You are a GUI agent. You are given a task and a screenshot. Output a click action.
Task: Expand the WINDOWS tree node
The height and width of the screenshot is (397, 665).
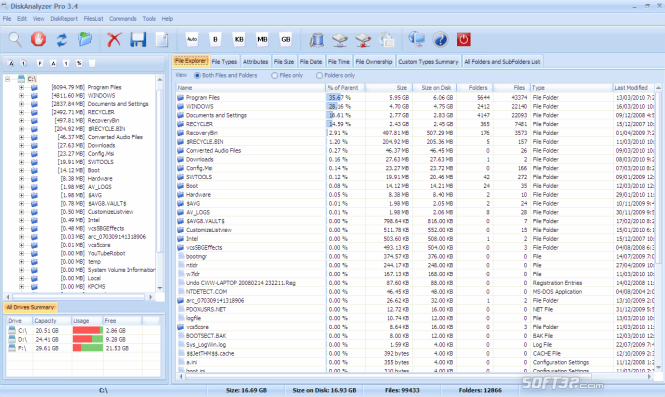click(x=21, y=95)
